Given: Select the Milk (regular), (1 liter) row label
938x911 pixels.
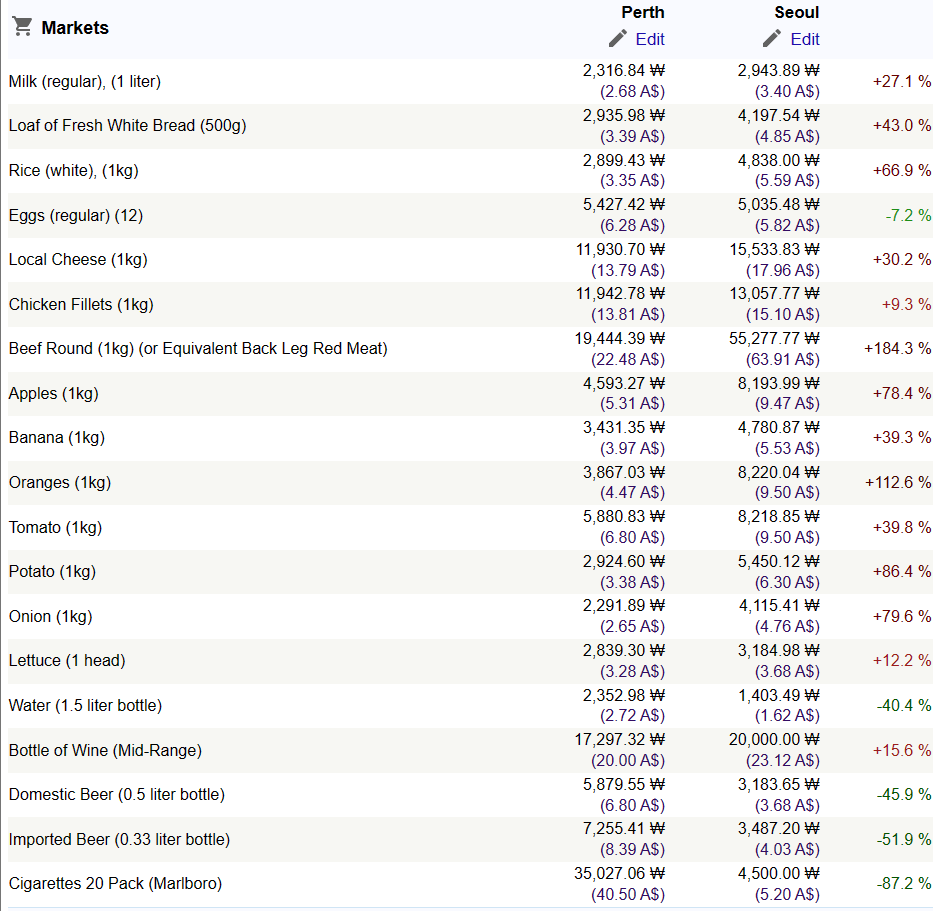Looking at the screenshot, I should click(x=85, y=81).
